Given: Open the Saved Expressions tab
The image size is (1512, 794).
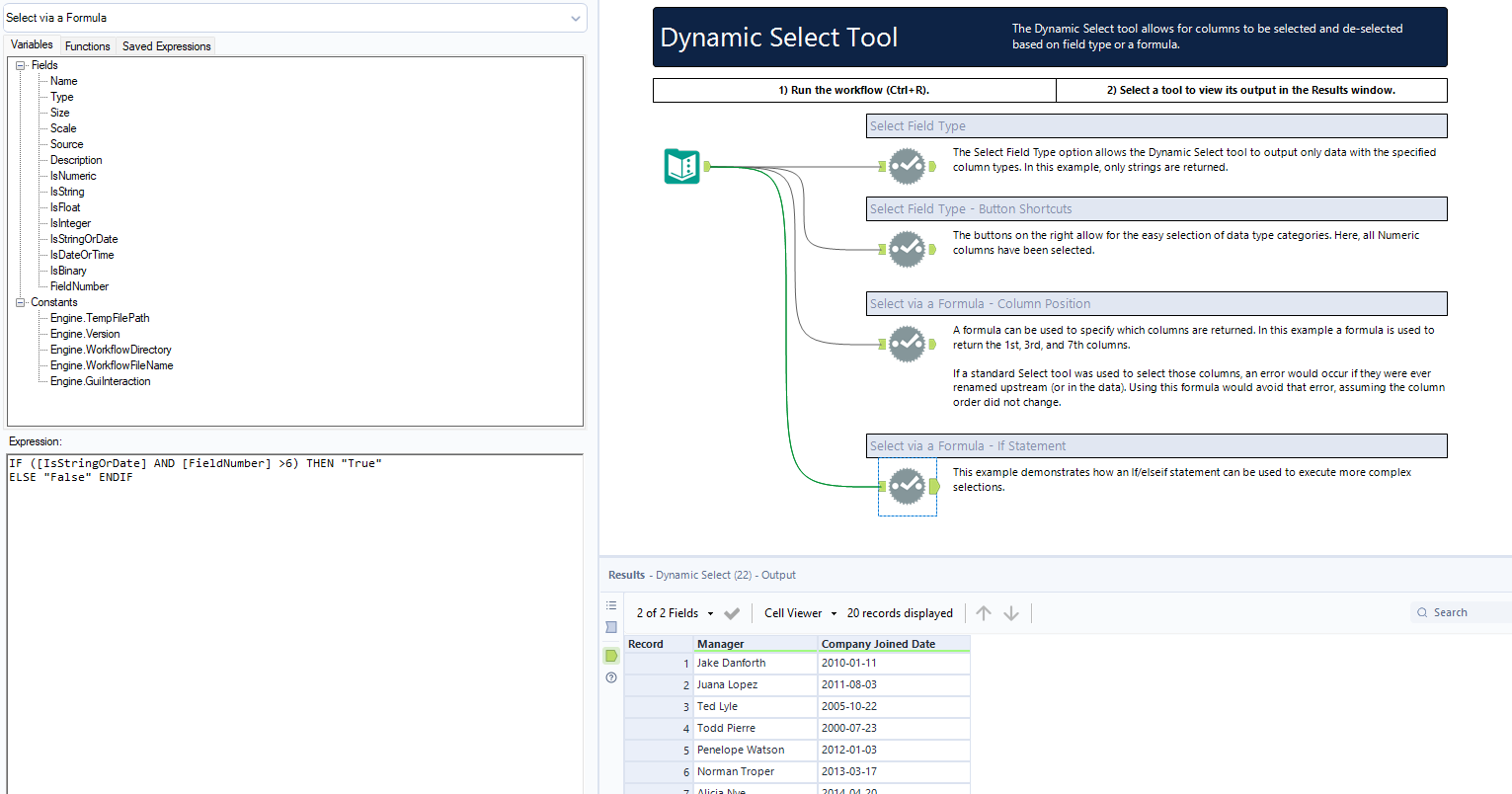Looking at the screenshot, I should 165,45.
